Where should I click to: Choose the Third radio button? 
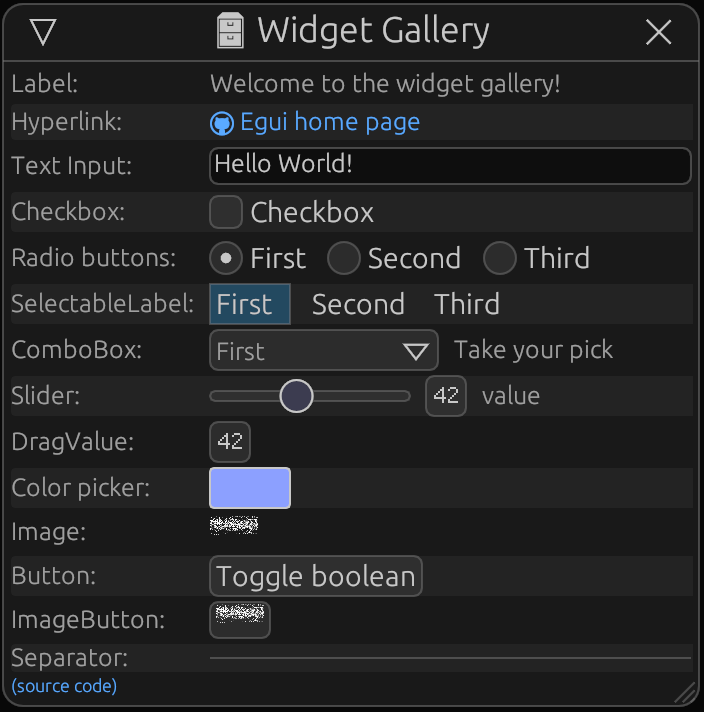click(500, 258)
